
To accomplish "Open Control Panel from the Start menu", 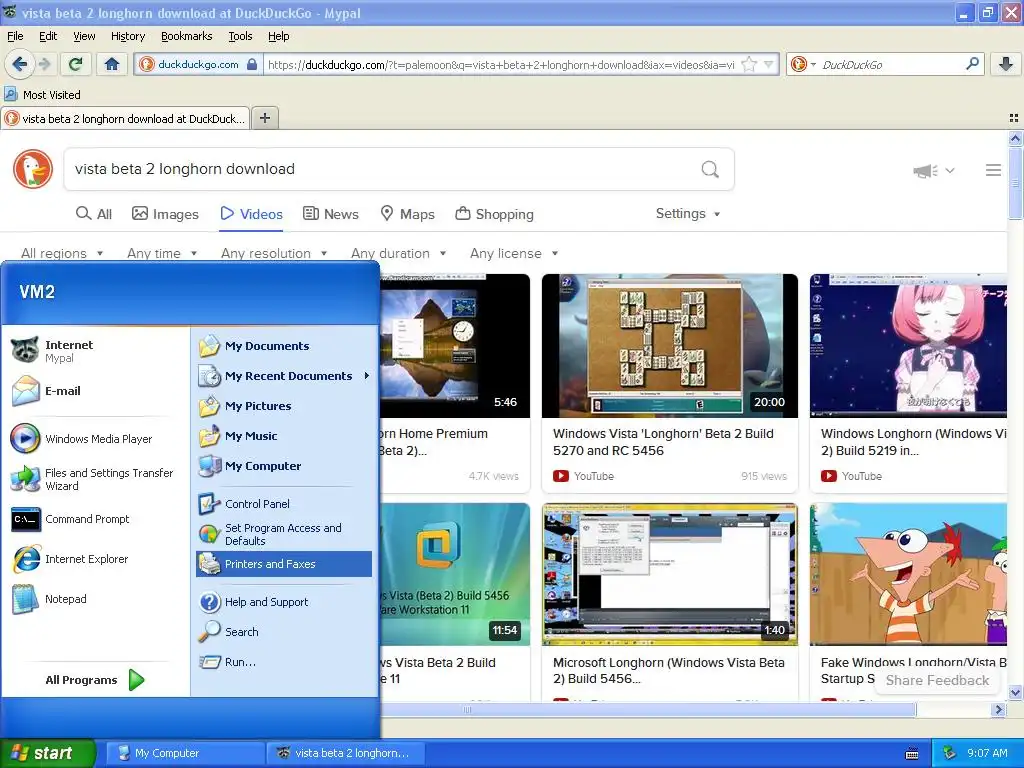I will (284, 504).
